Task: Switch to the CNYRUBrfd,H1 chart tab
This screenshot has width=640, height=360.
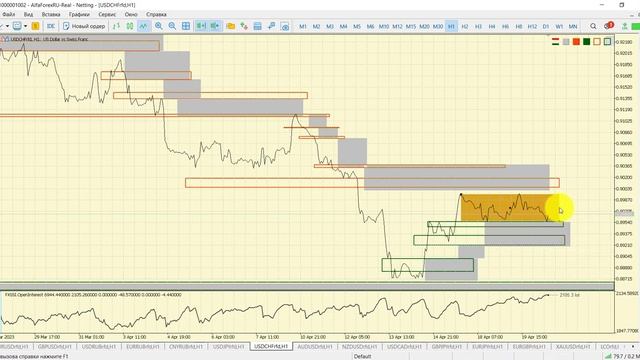Action: tap(186, 347)
